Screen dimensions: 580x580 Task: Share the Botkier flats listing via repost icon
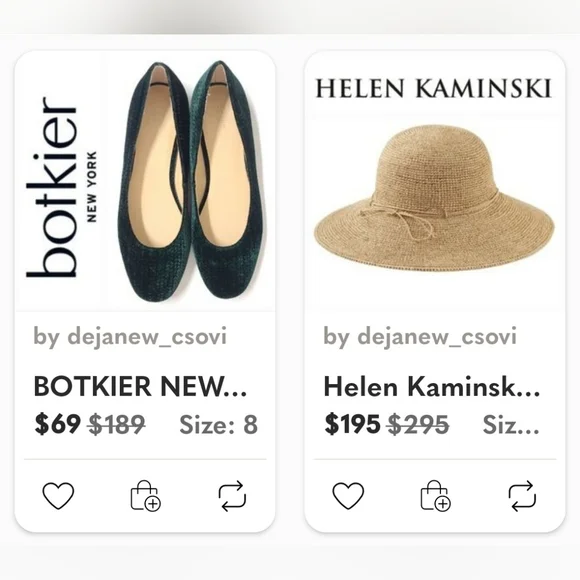[232, 496]
